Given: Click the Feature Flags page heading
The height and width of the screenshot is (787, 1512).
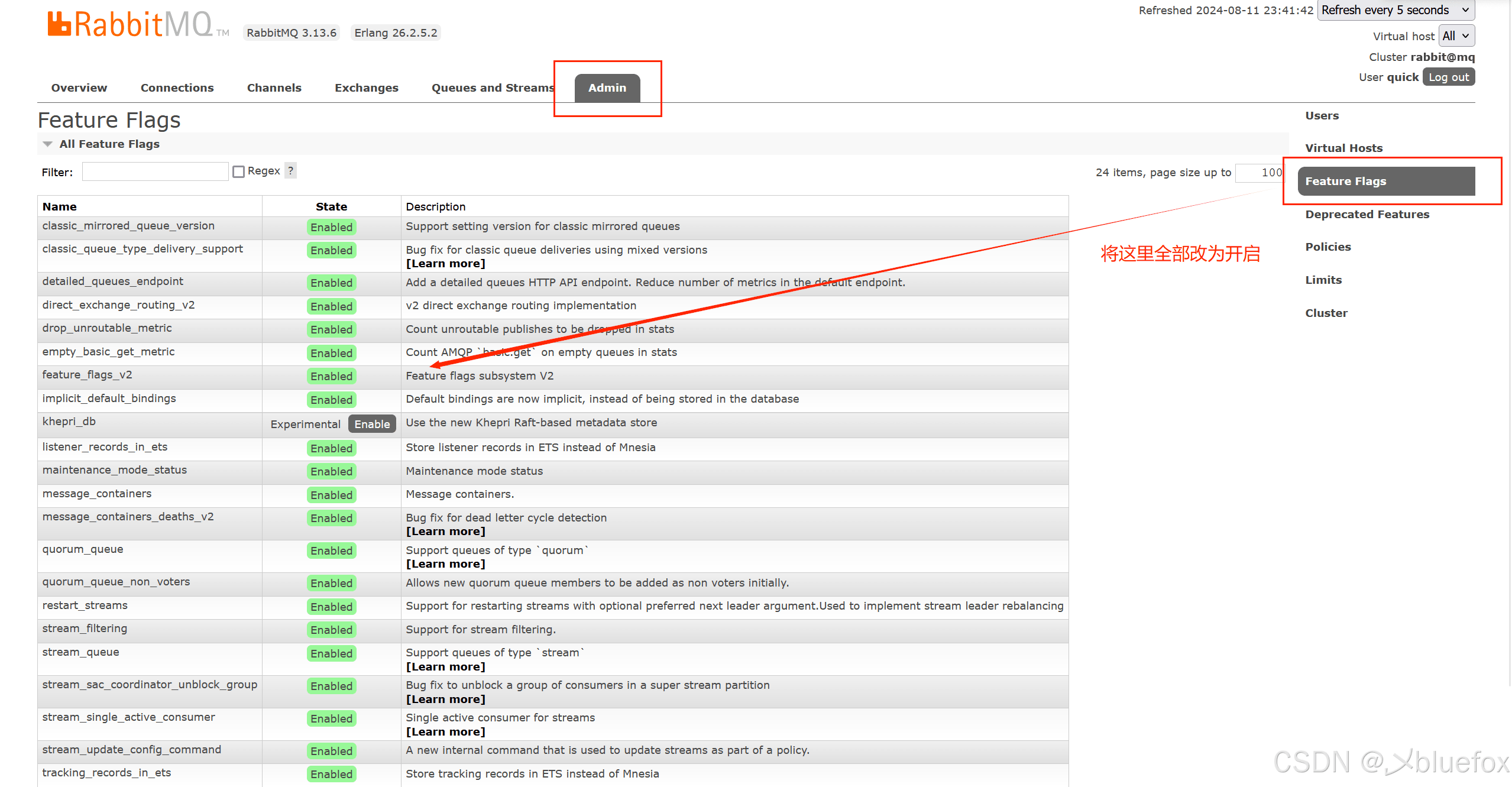Looking at the screenshot, I should (x=109, y=120).
